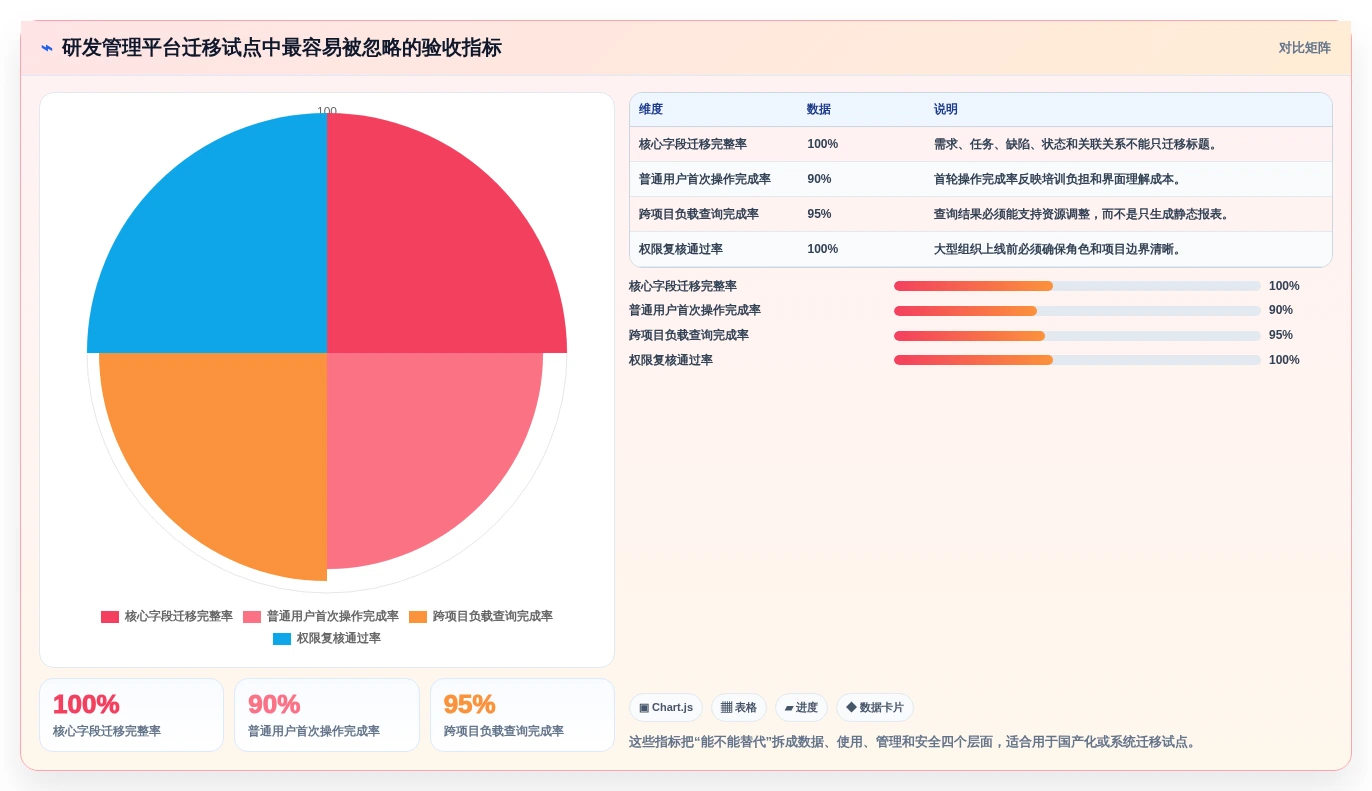Viewport: 1372px width, 791px height.
Task: Click the lightning icon beside the title
Action: [47, 48]
